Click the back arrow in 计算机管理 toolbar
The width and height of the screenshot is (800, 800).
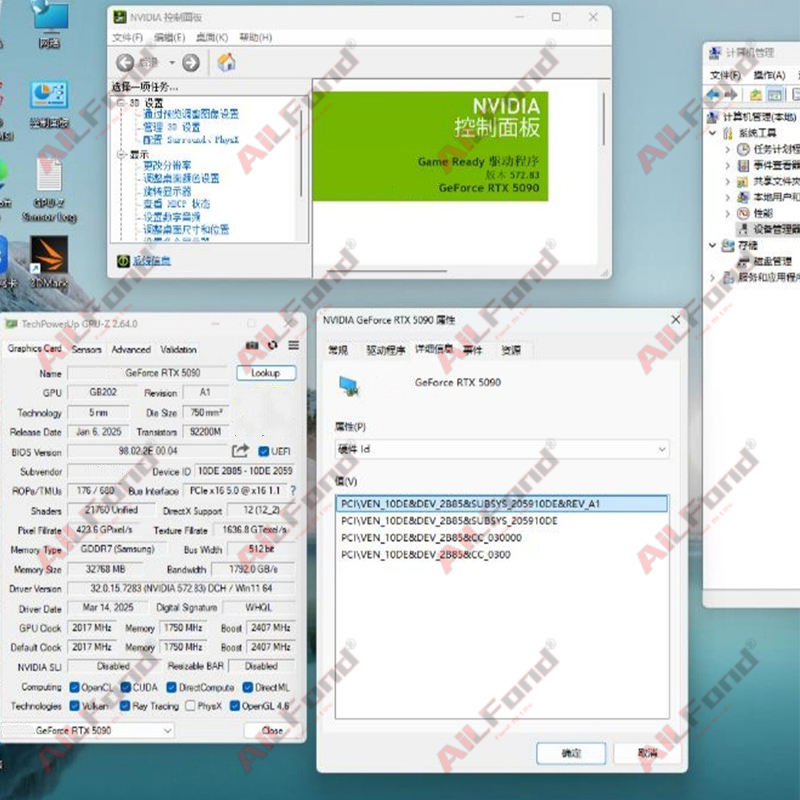(713, 95)
